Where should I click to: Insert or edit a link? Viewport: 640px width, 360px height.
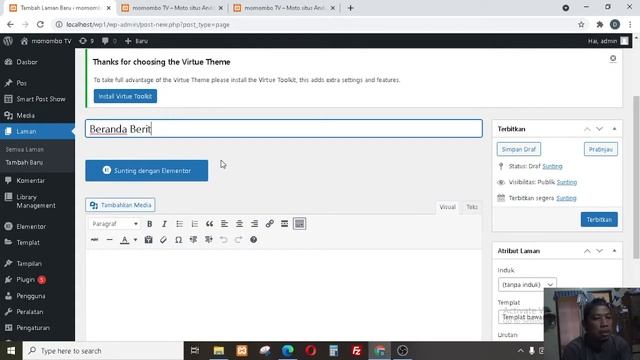click(x=269, y=224)
